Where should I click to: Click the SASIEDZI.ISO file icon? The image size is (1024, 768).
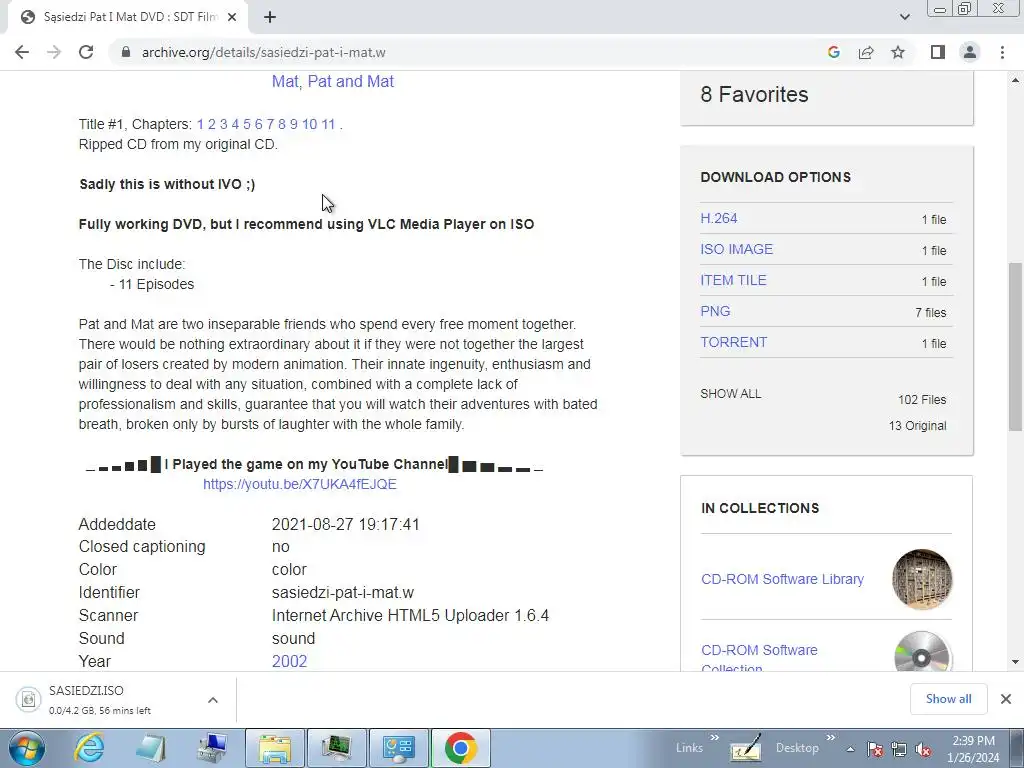coord(28,699)
